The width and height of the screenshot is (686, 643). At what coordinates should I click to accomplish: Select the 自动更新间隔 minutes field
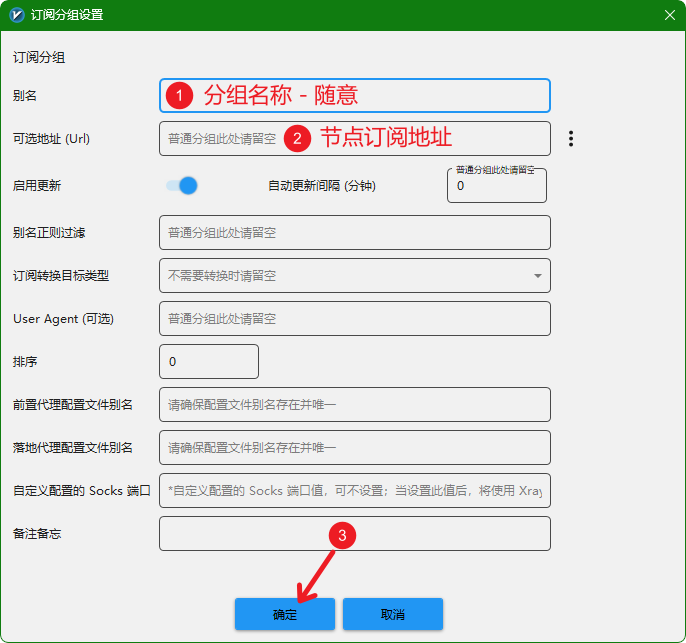[x=497, y=186]
